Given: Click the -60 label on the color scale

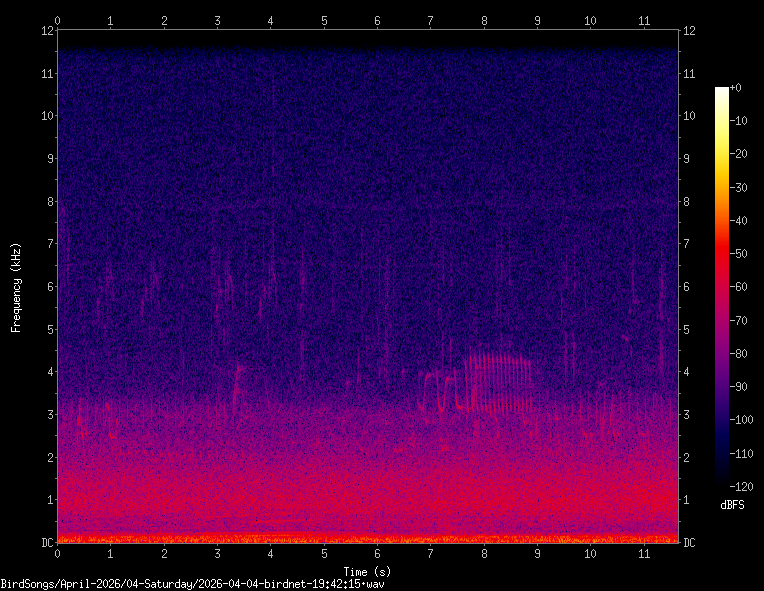Looking at the screenshot, I should click(x=738, y=287).
